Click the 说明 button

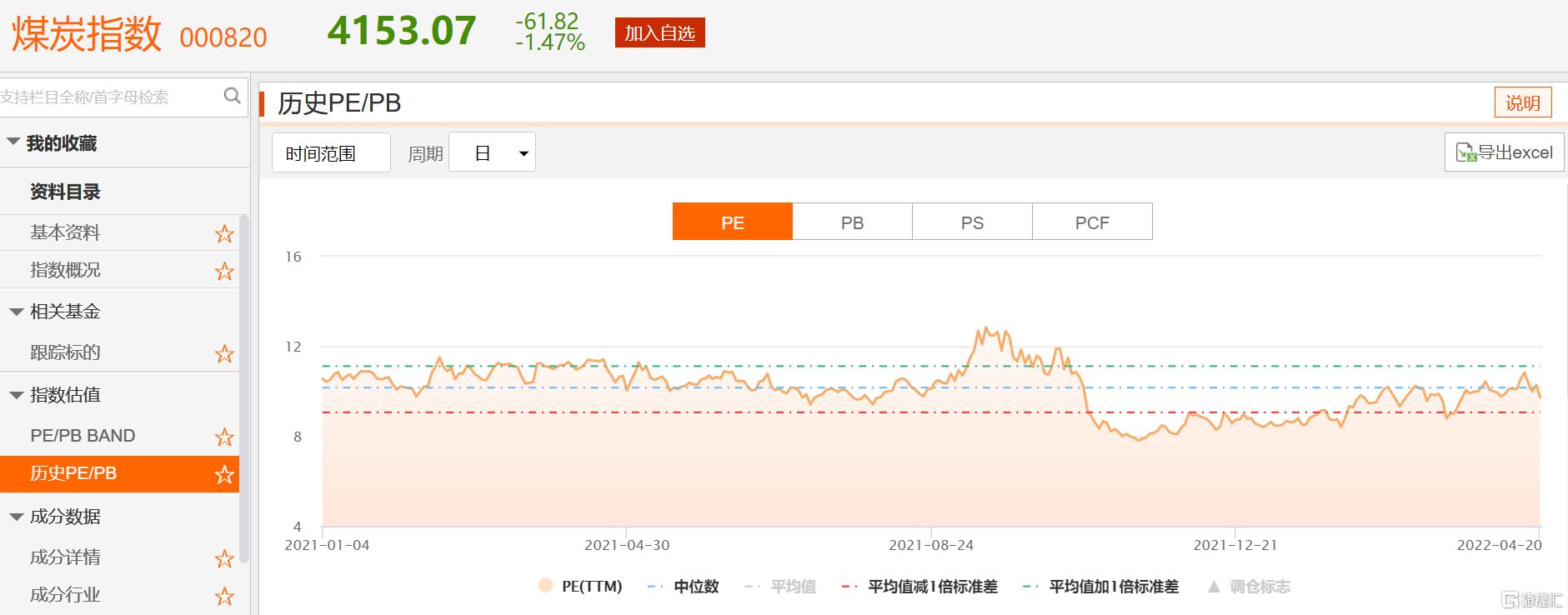click(x=1523, y=102)
